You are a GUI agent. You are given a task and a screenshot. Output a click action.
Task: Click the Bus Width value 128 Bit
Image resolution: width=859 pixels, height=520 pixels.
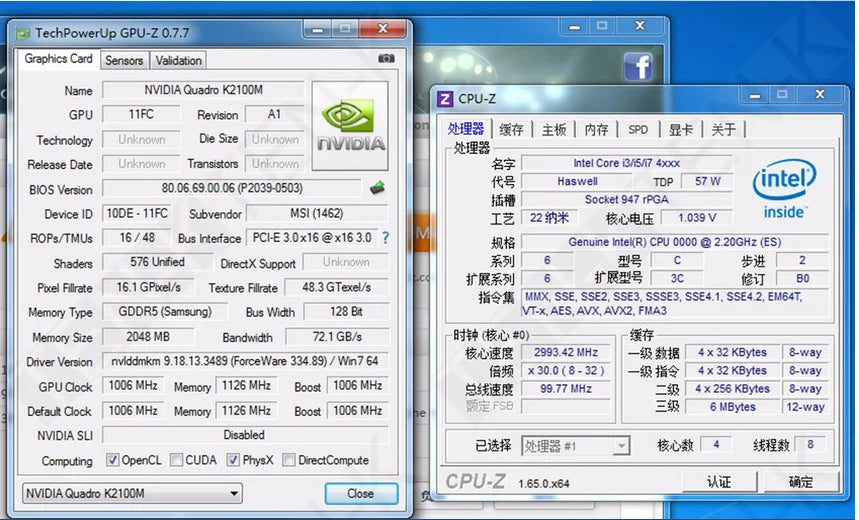click(346, 312)
